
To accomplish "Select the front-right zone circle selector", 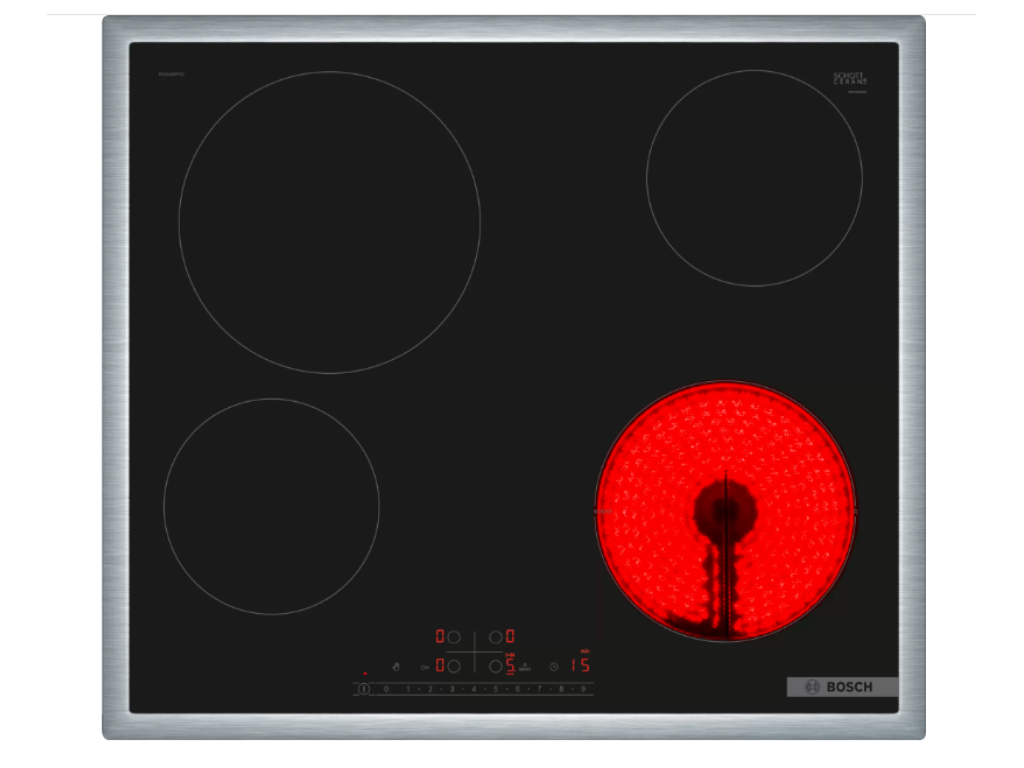I will point(495,666).
